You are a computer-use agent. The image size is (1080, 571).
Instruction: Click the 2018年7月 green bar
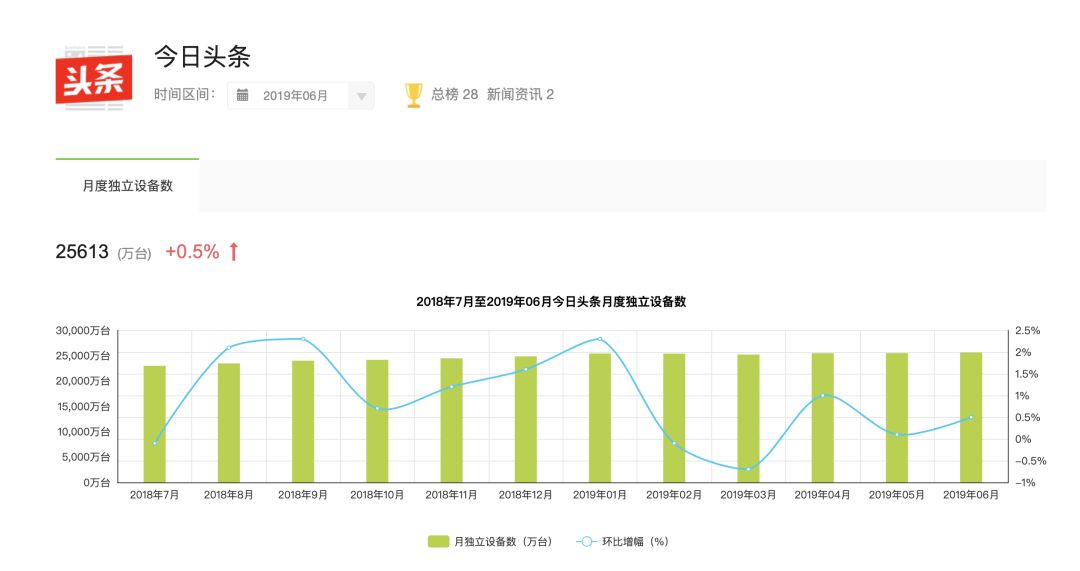point(154,424)
